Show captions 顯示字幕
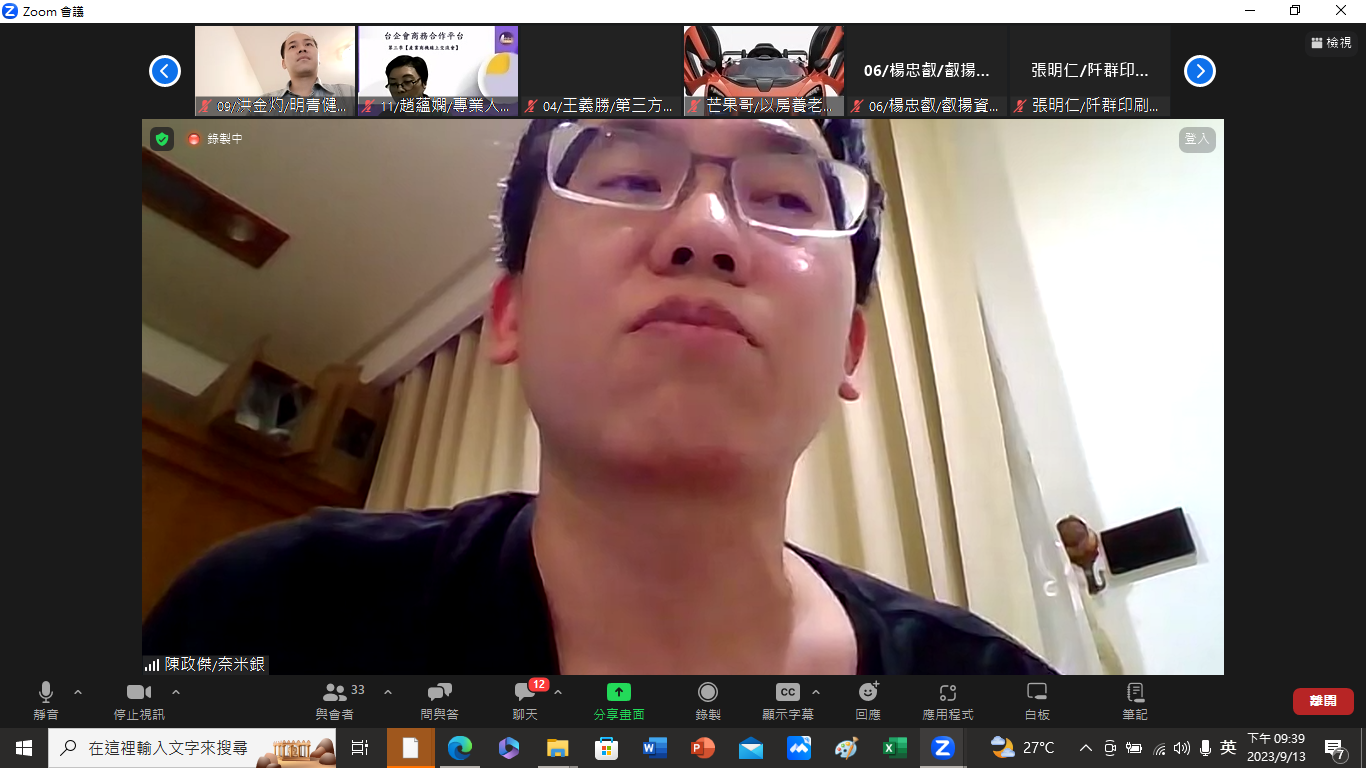This screenshot has height=768, width=1366. click(788, 701)
